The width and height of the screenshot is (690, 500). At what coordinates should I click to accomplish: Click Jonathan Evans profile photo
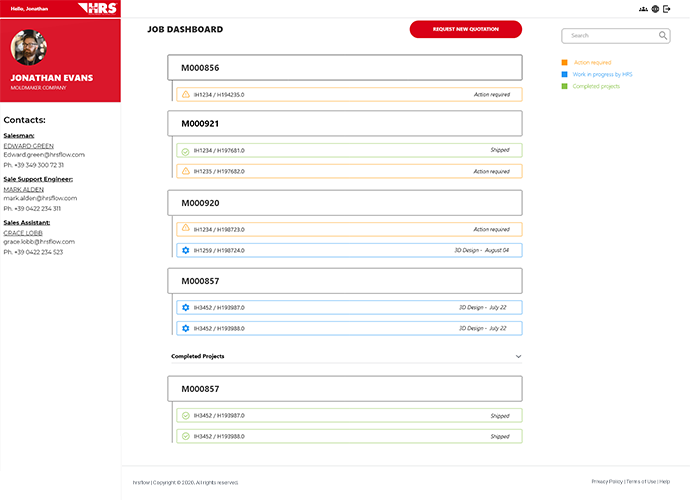click(x=29, y=48)
